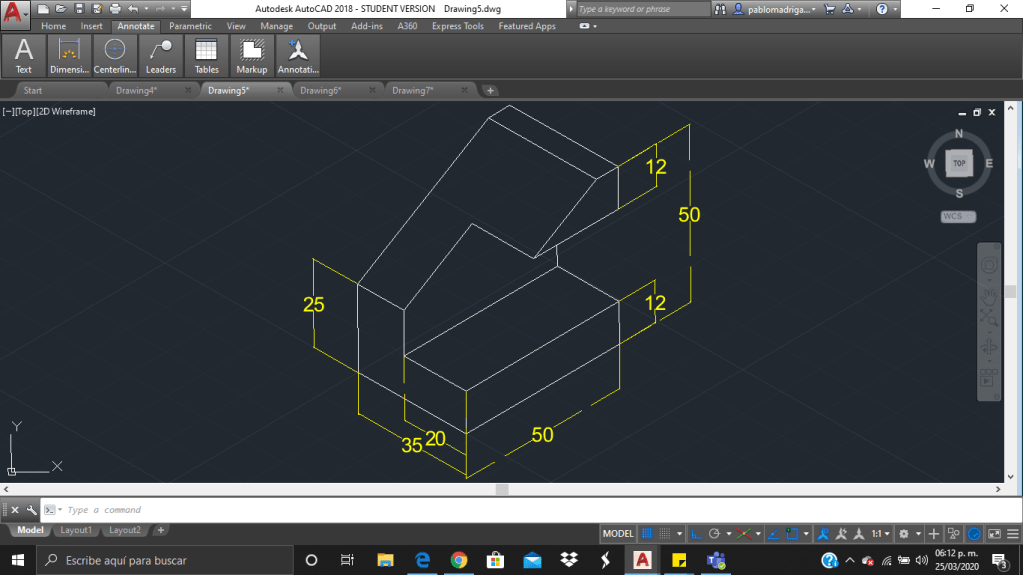Toggle ortho mode in the status bar

pyautogui.click(x=698, y=534)
